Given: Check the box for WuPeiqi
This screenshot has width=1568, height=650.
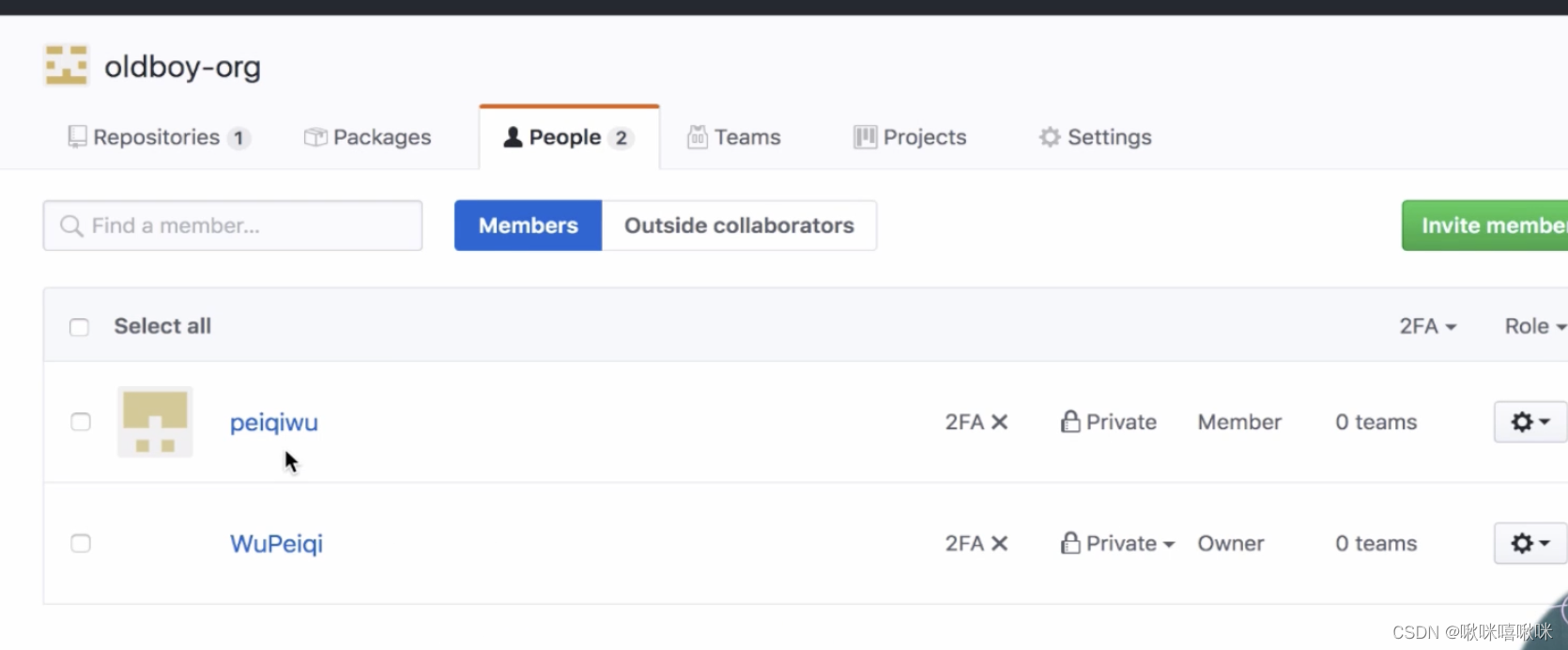Looking at the screenshot, I should pyautogui.click(x=81, y=543).
